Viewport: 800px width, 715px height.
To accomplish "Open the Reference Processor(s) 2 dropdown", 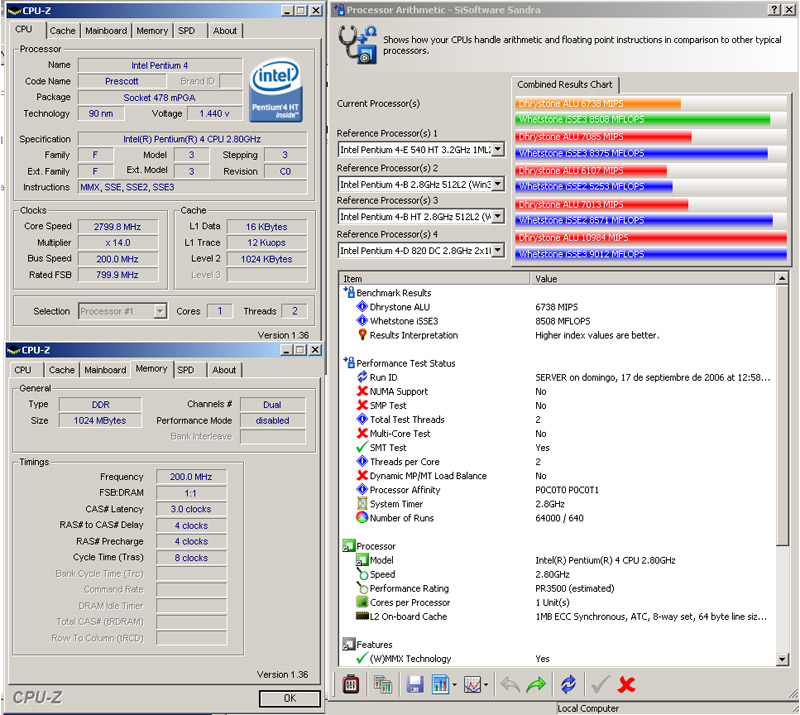I will (x=498, y=184).
